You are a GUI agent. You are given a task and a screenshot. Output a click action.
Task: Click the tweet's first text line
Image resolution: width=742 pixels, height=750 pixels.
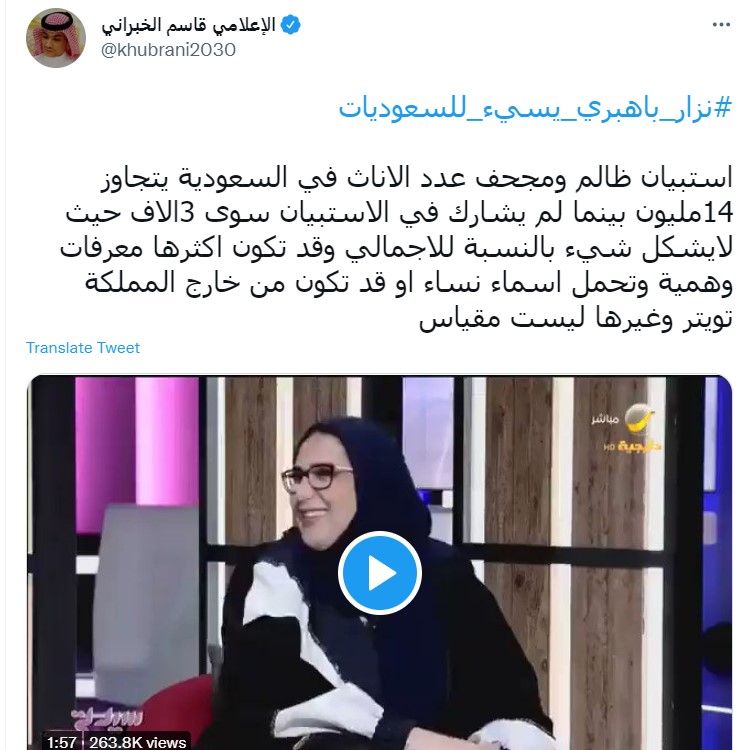click(417, 179)
